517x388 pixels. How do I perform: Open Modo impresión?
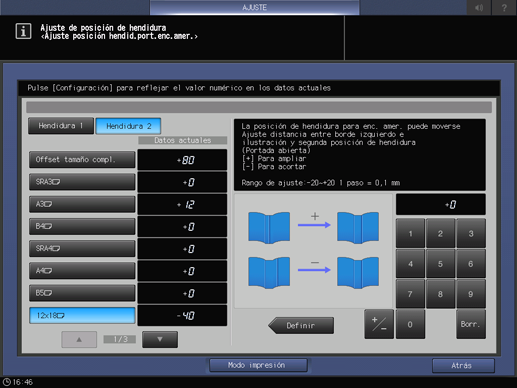pyautogui.click(x=258, y=365)
